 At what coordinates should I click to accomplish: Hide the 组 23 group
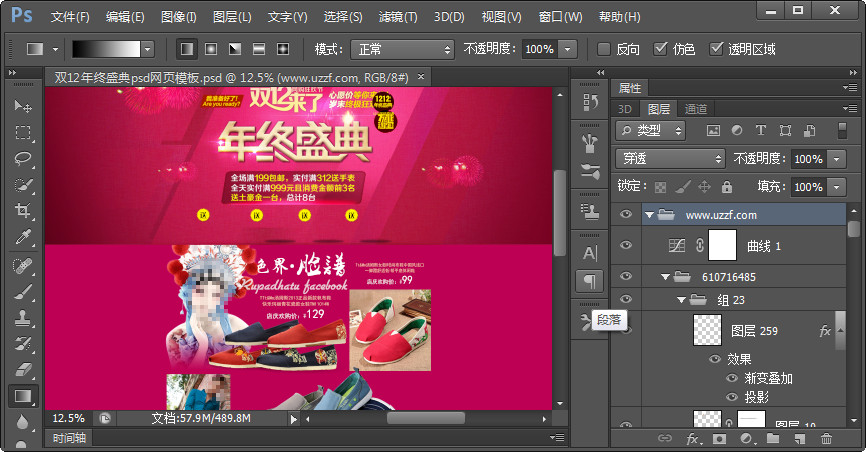(x=626, y=299)
